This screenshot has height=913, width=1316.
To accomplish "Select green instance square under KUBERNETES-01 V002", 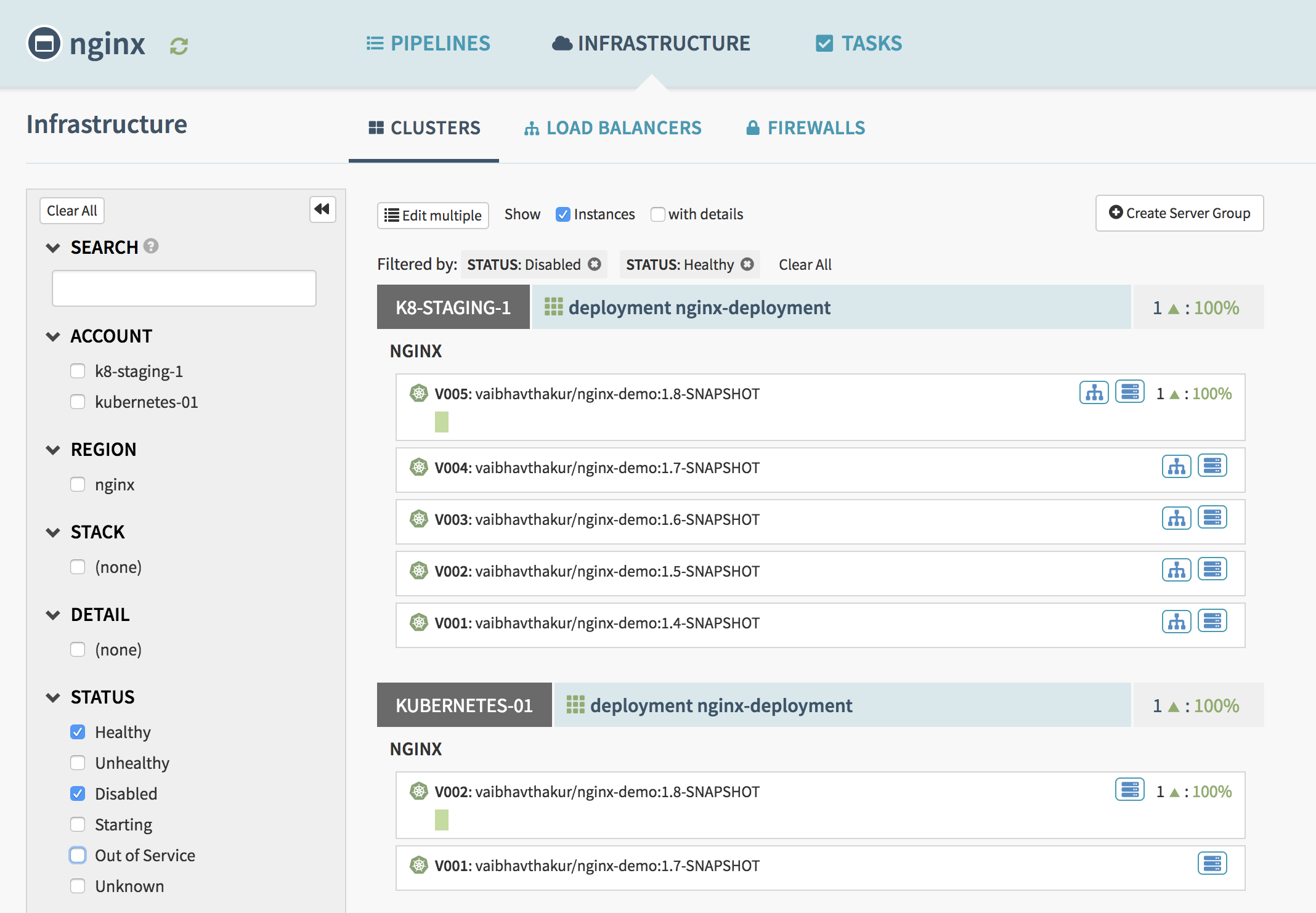I will [442, 820].
